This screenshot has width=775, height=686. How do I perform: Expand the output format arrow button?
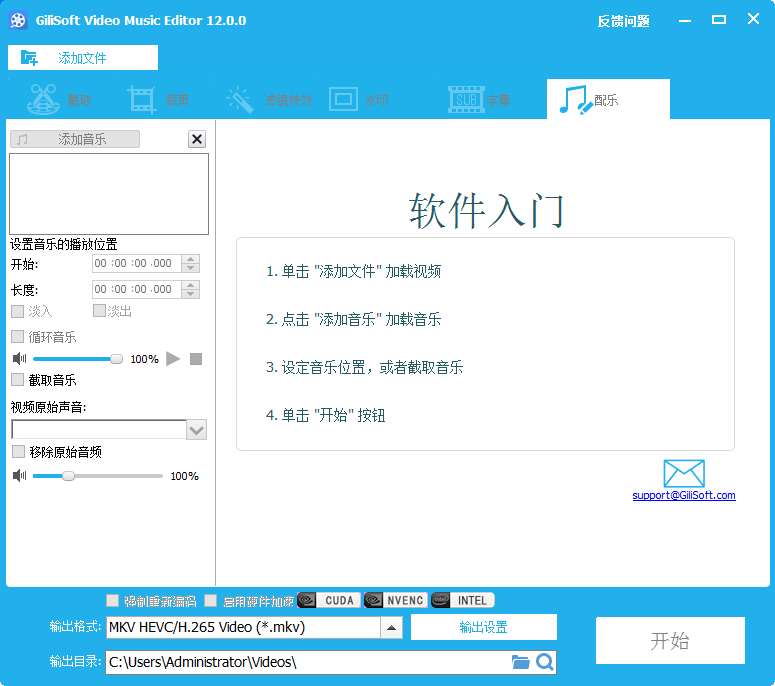tap(391, 628)
